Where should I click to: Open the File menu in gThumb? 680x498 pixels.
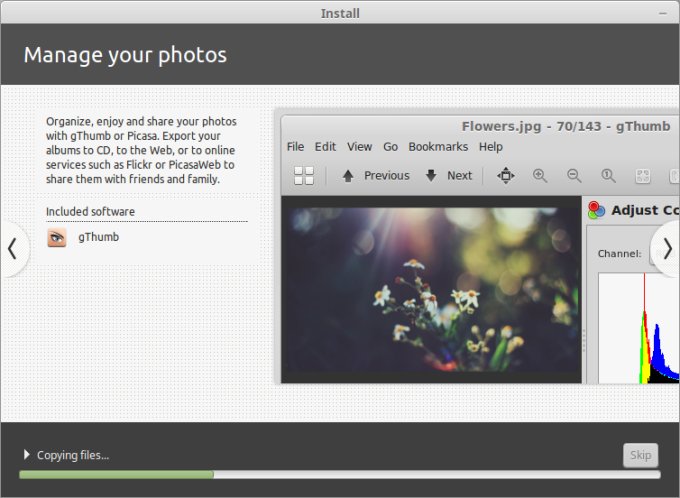(x=295, y=147)
